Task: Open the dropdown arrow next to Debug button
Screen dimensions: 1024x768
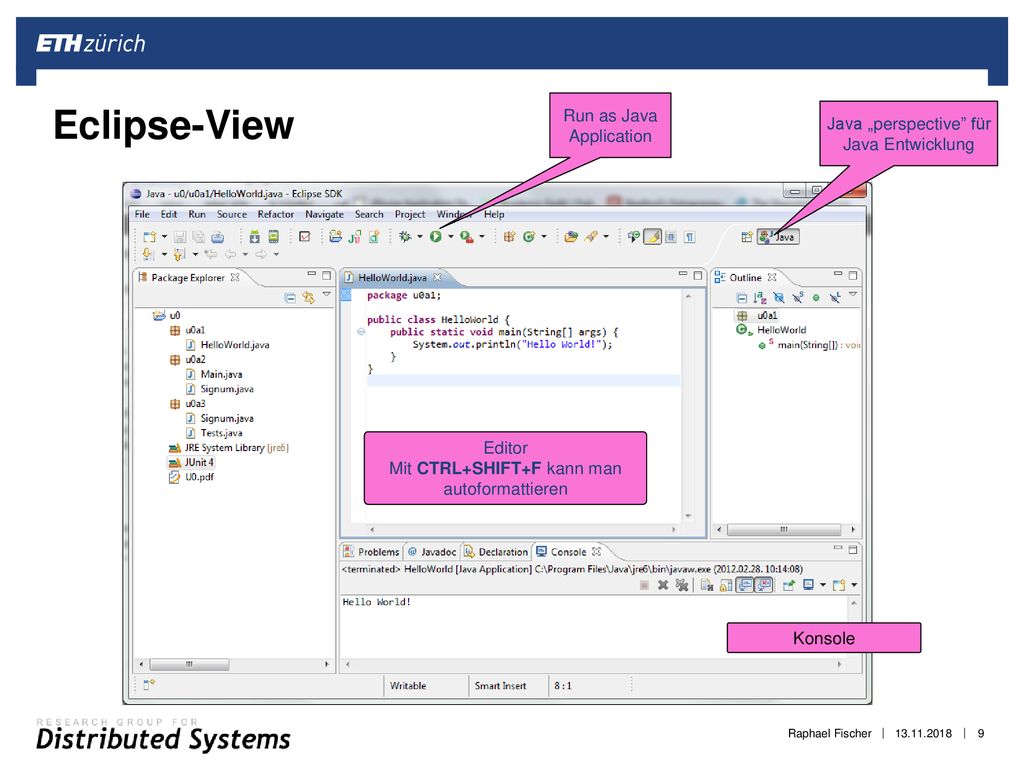Action: pos(420,236)
